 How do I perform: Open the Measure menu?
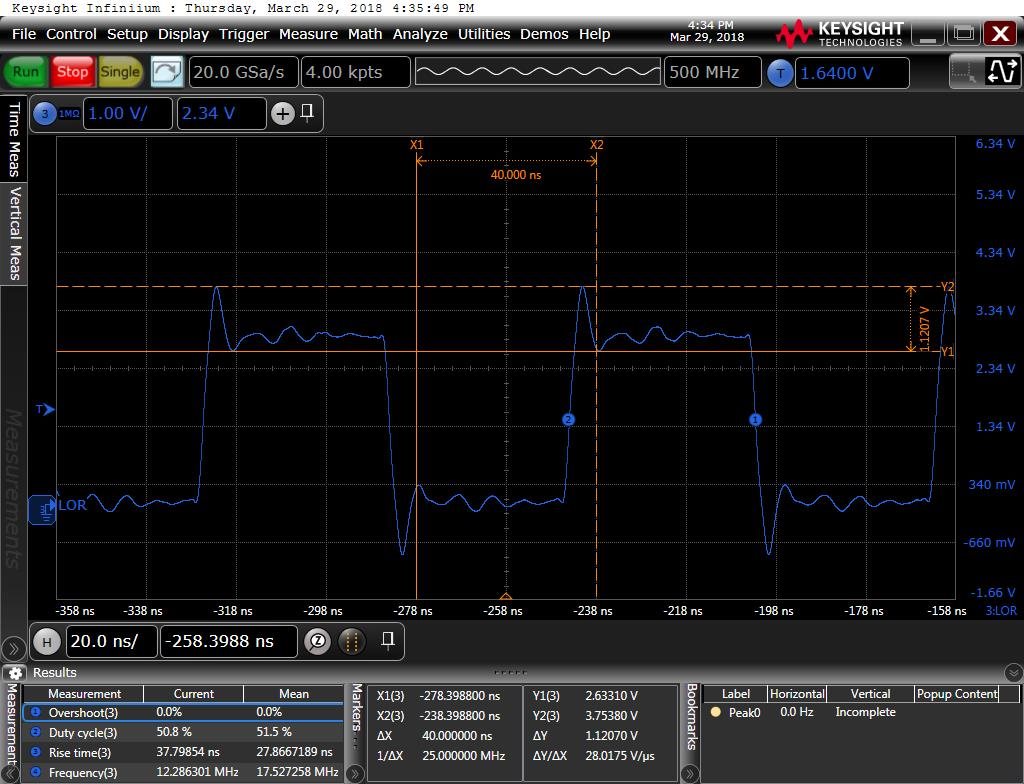pos(308,34)
